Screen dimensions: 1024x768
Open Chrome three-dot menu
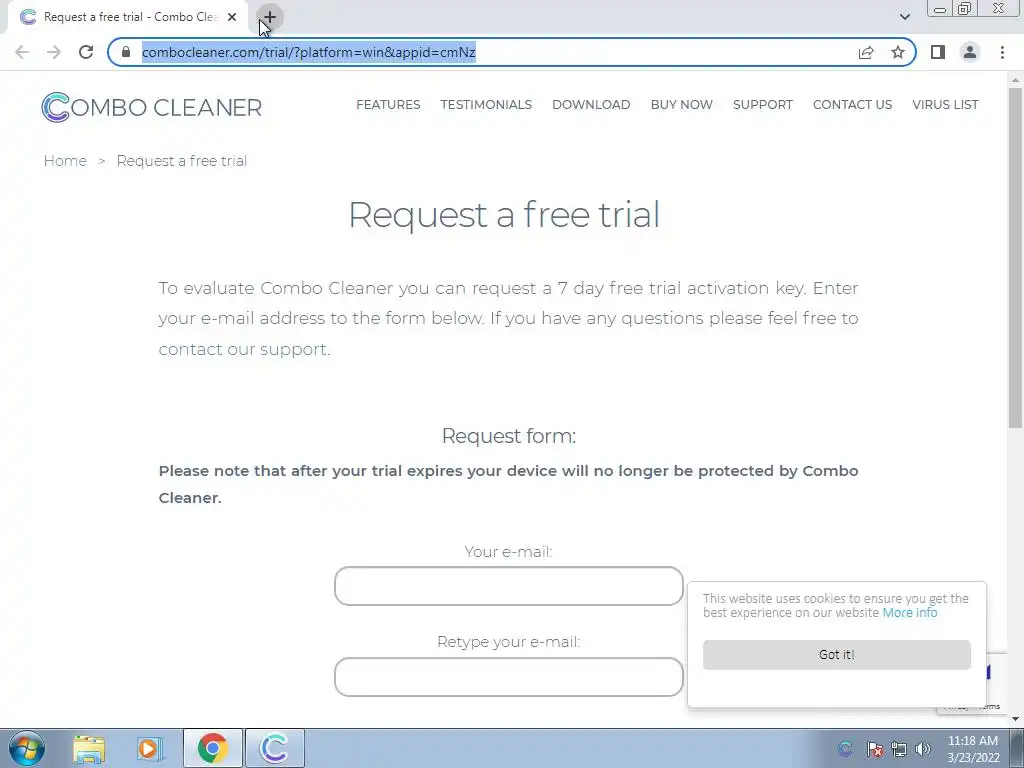[1002, 52]
